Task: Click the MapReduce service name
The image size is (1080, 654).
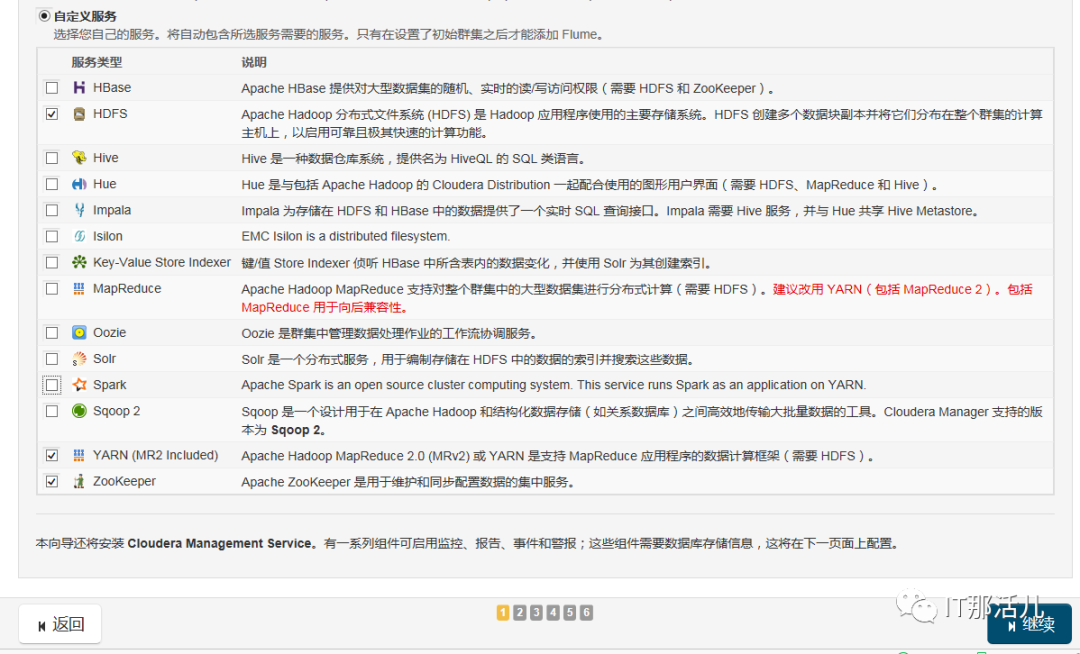Action: coord(127,288)
